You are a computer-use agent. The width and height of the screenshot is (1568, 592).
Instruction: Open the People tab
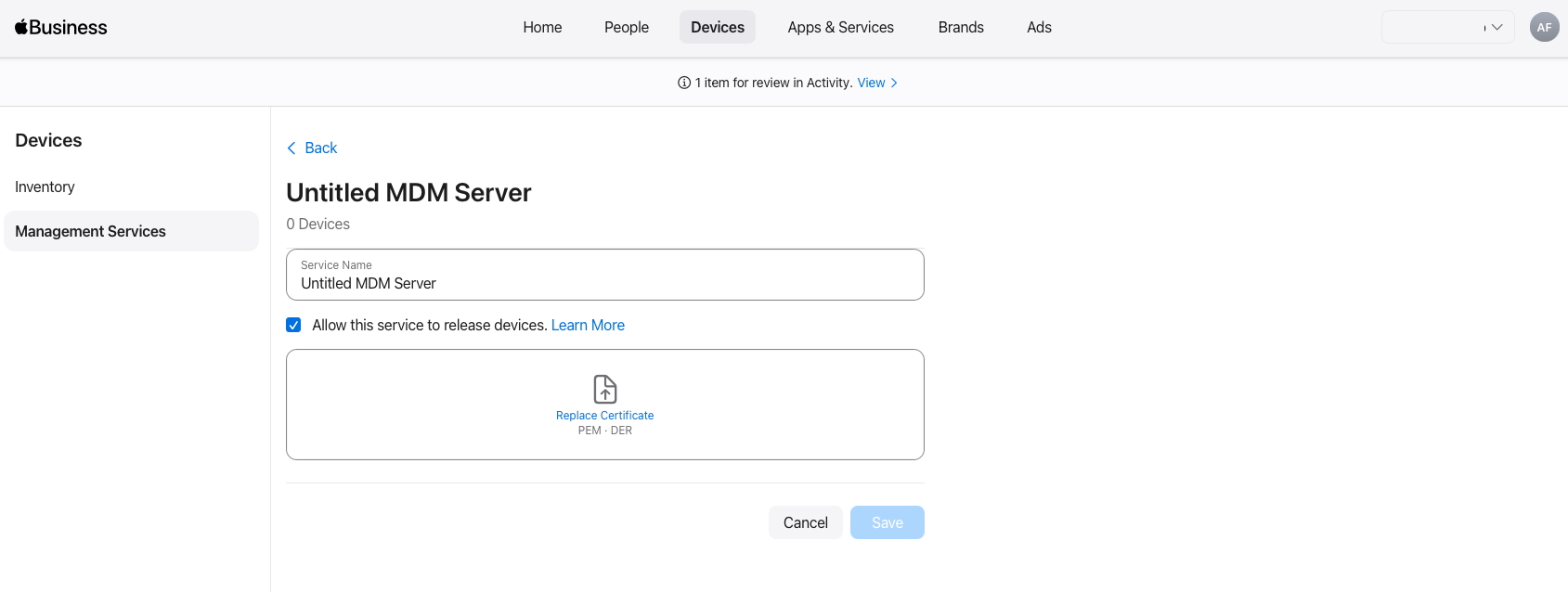(627, 27)
